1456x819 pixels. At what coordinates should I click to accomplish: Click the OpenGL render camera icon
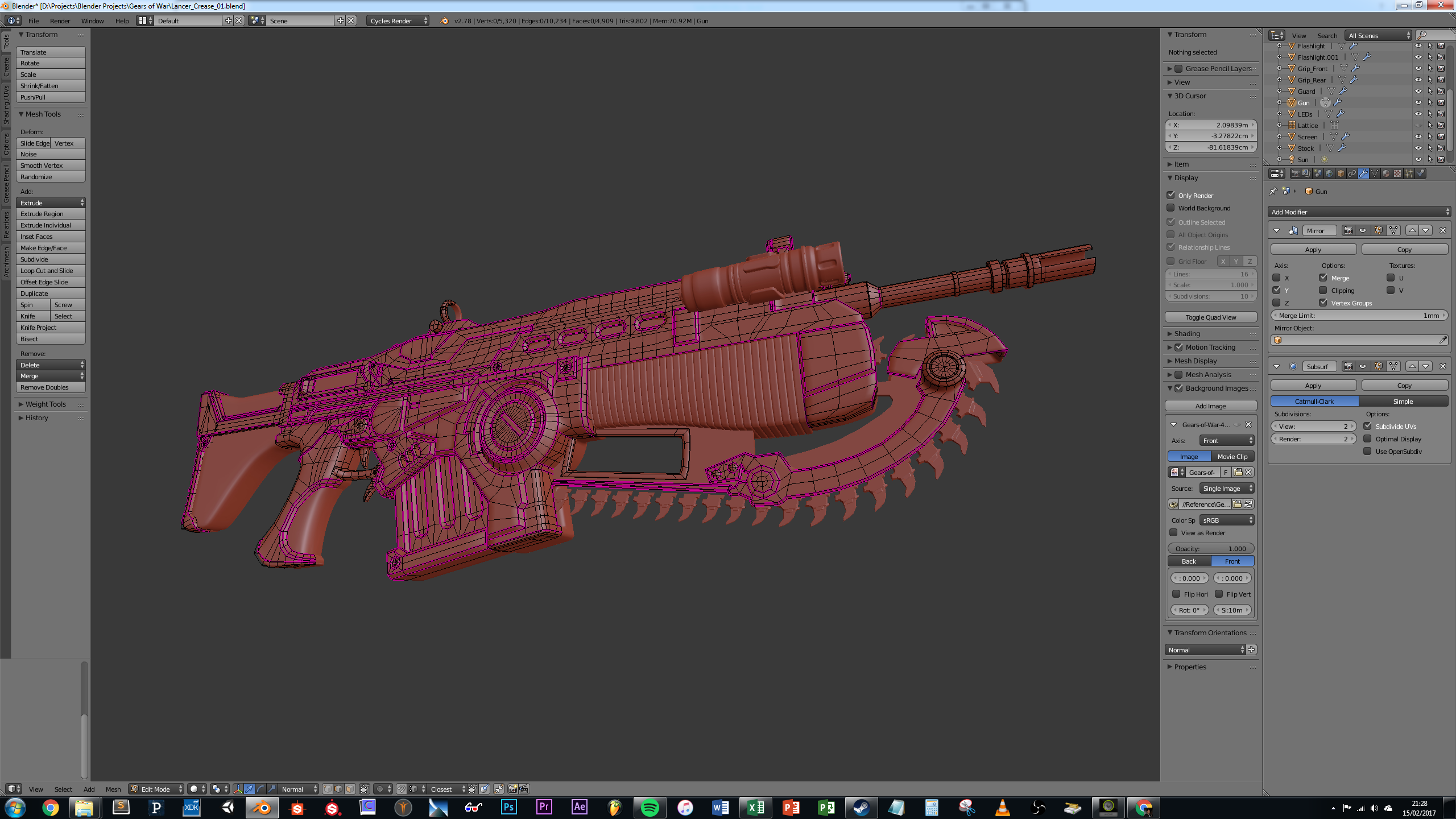[512, 789]
